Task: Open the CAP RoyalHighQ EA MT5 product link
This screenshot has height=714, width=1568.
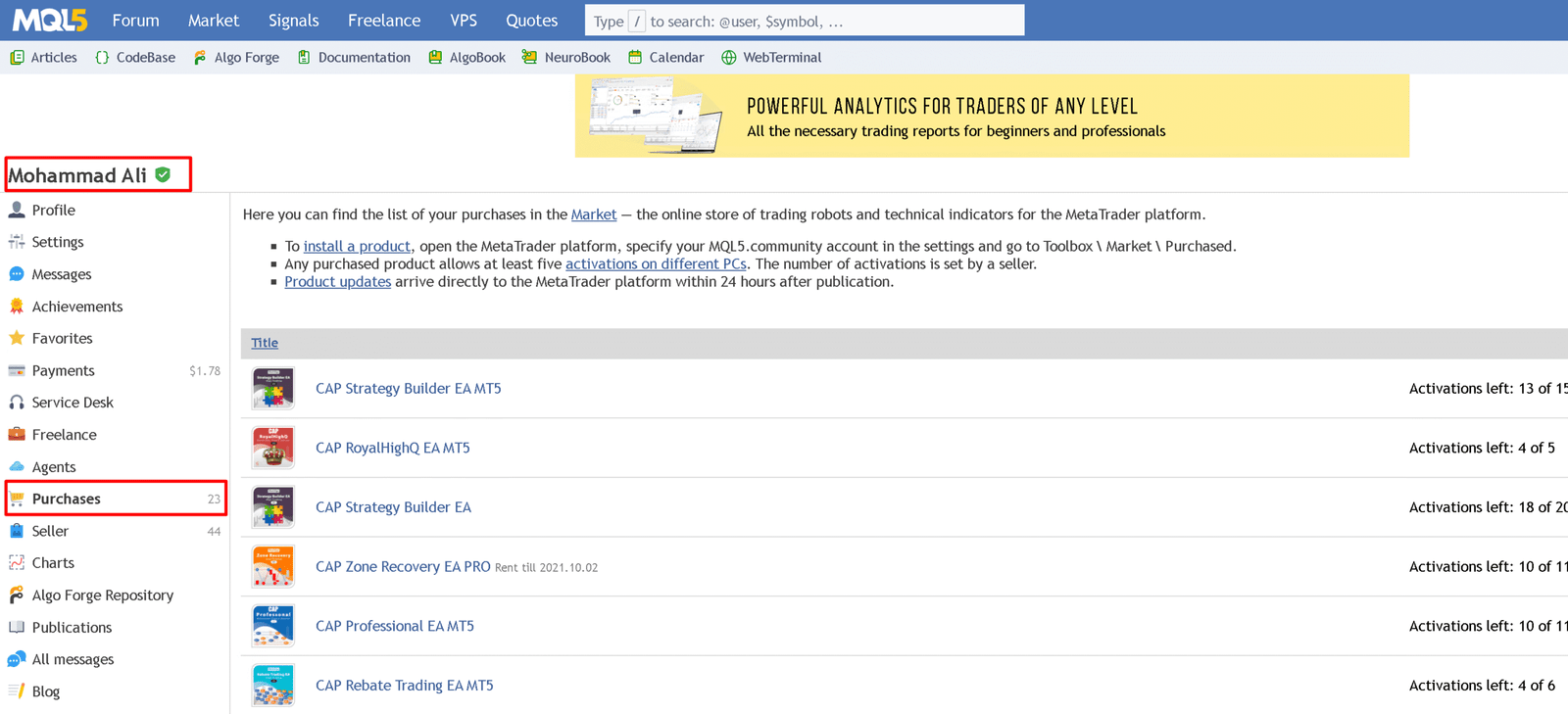Action: [392, 448]
